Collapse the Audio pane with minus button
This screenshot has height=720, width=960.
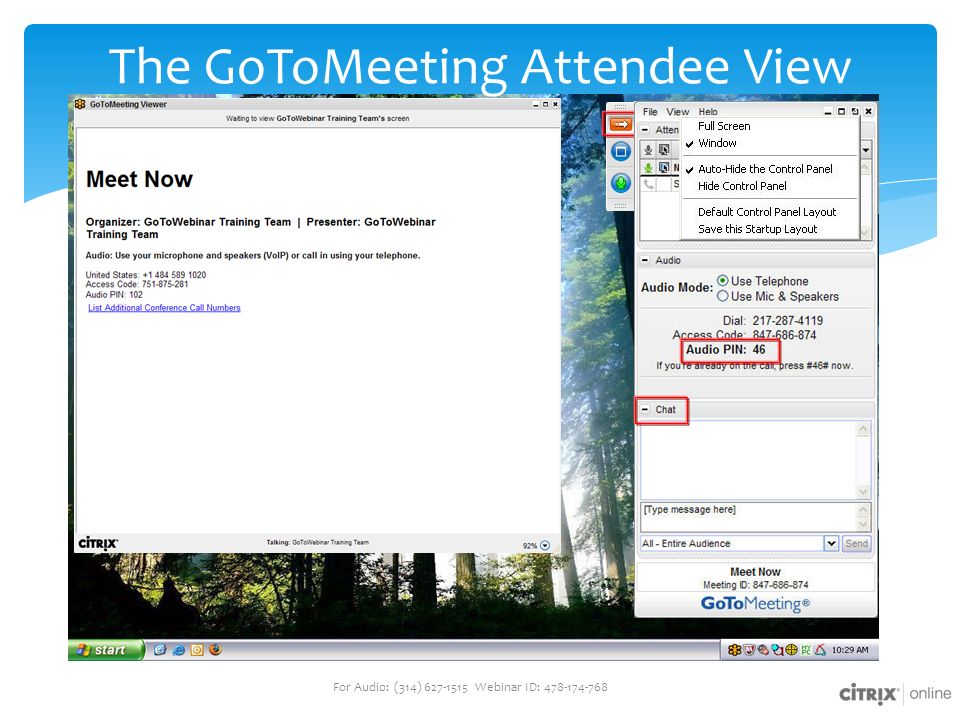(645, 260)
